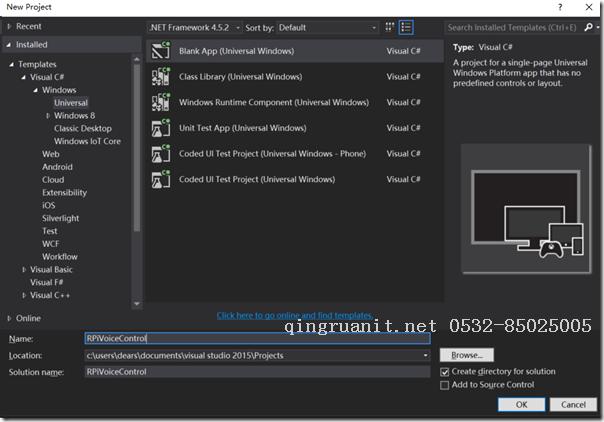Click the Windows Runtime Component icon
Viewport: 604px width, 422px height.
coord(161,102)
